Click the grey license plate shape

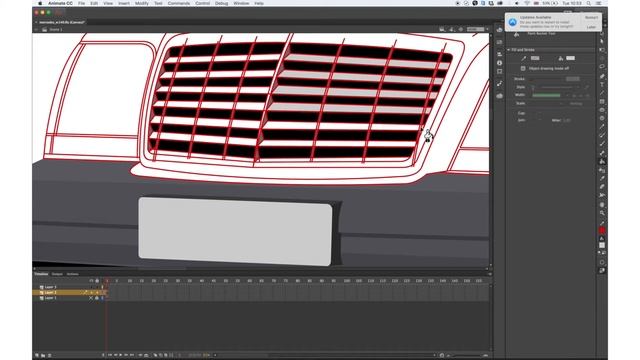pos(235,231)
